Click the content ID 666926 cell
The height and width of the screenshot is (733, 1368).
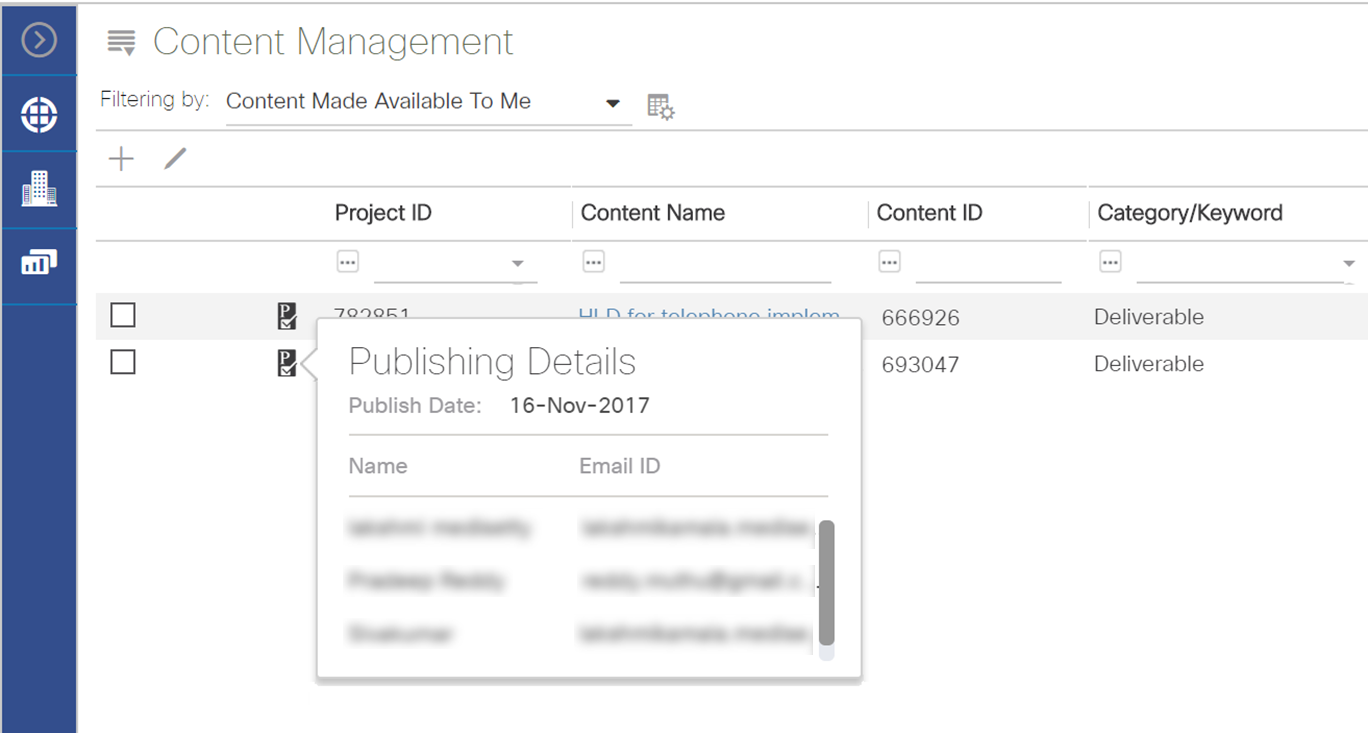coord(921,318)
